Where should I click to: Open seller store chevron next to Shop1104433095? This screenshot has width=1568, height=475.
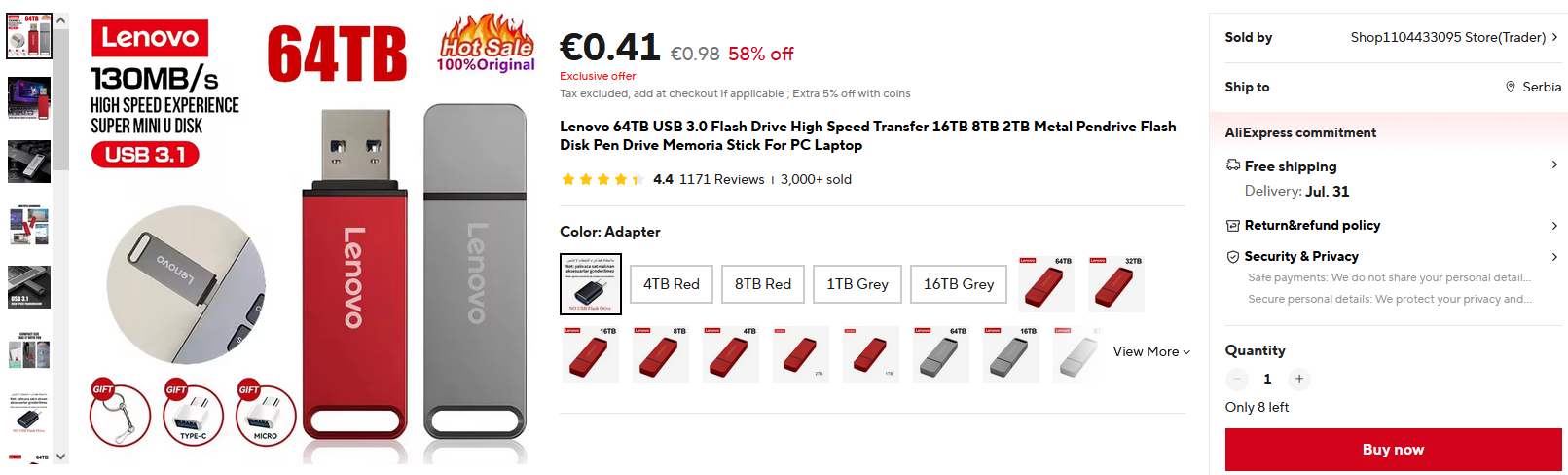click(1554, 37)
